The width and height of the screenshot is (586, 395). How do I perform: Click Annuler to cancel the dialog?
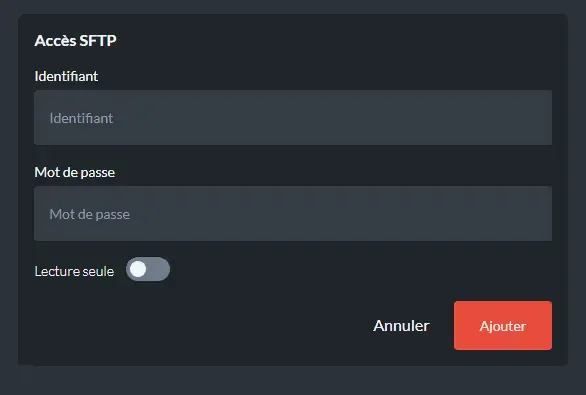[401, 325]
